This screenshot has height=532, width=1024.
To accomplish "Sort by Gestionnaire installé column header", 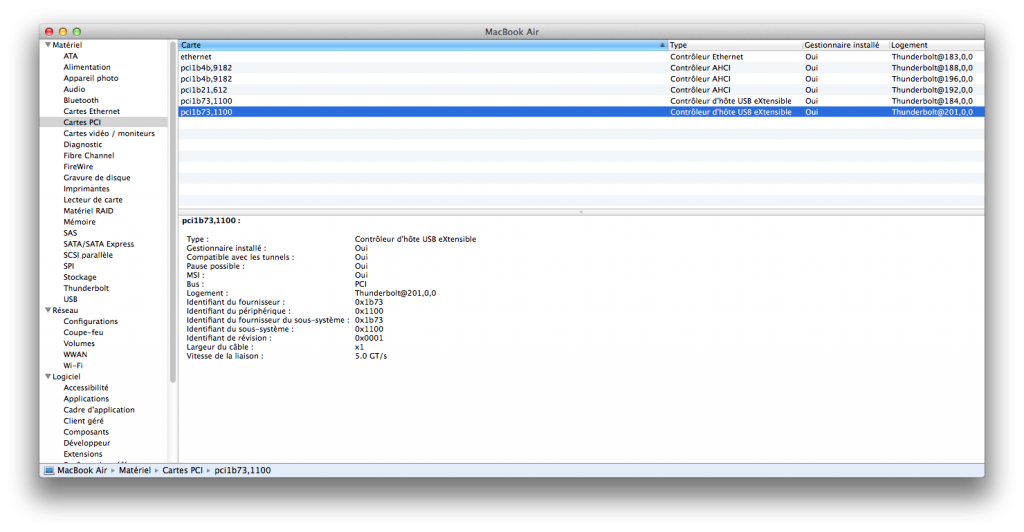I will [x=845, y=45].
